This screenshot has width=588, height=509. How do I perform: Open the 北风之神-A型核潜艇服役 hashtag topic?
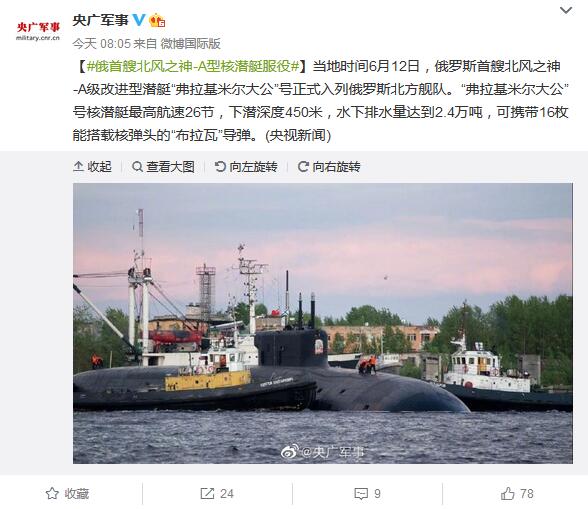[193, 66]
